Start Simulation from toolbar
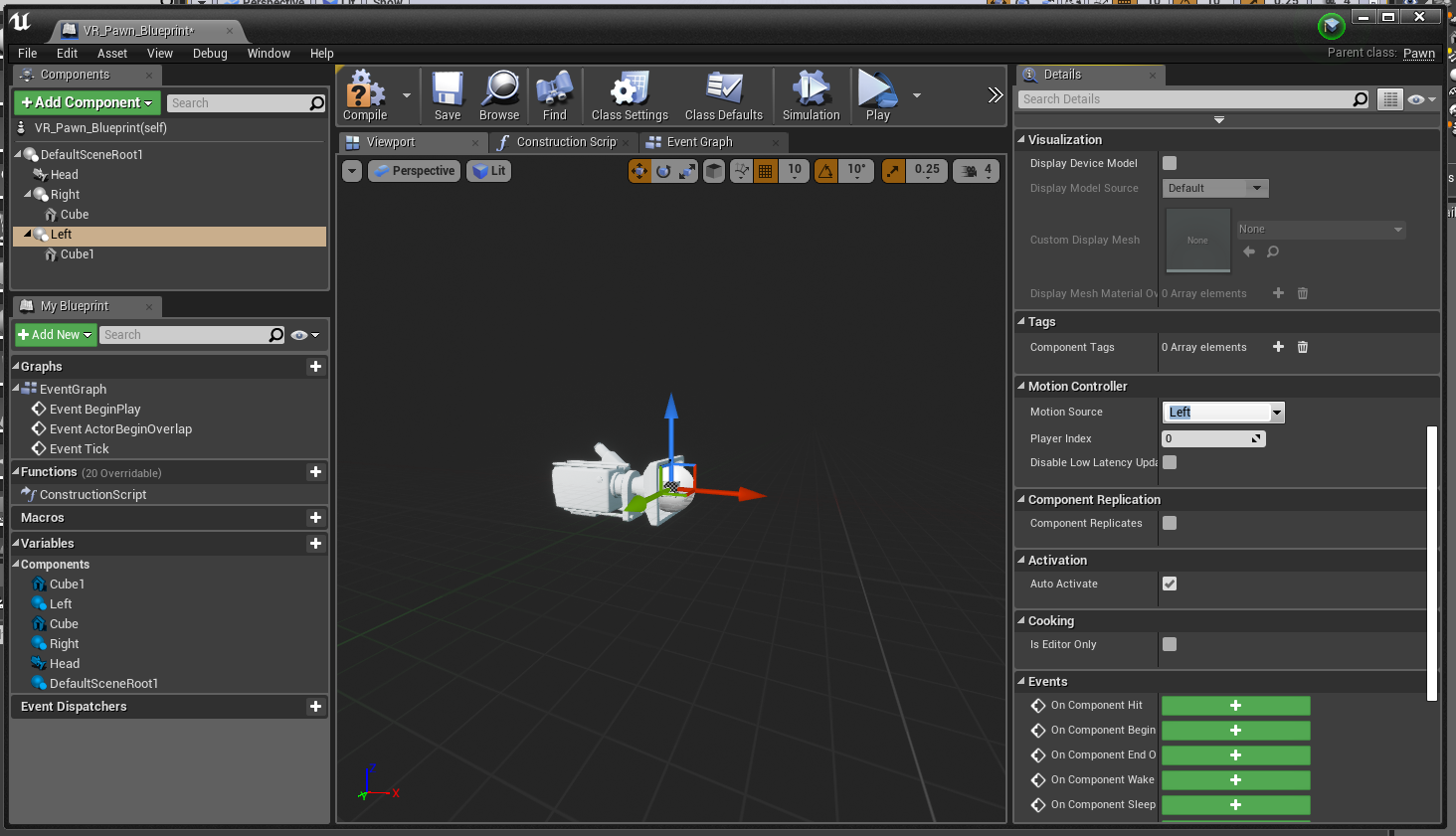 [x=812, y=95]
